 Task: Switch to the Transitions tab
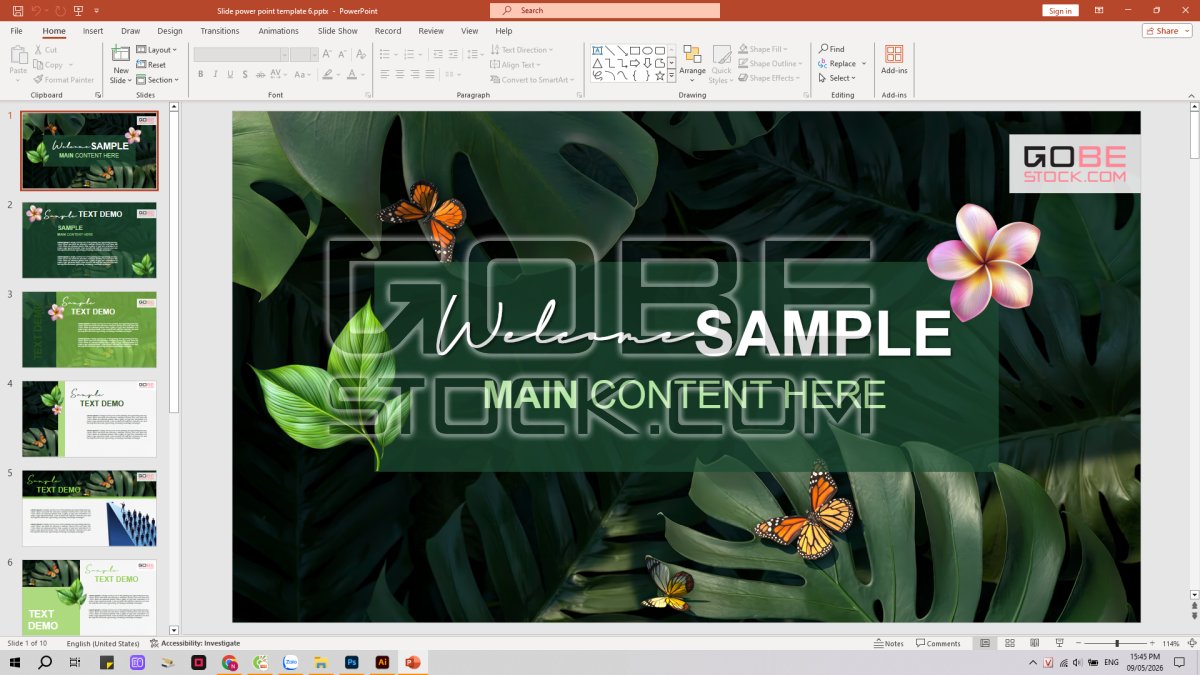pyautogui.click(x=220, y=31)
